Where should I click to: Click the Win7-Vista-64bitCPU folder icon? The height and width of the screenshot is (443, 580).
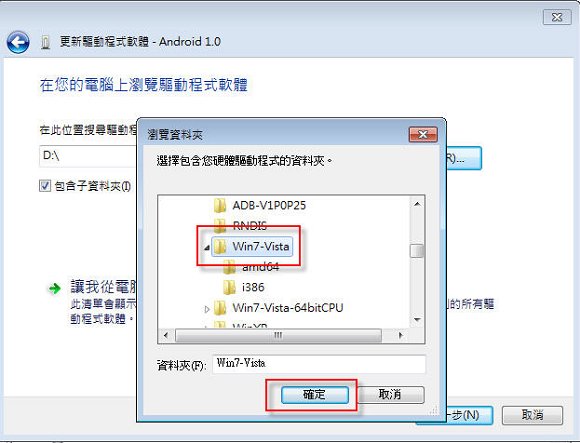tap(220, 308)
